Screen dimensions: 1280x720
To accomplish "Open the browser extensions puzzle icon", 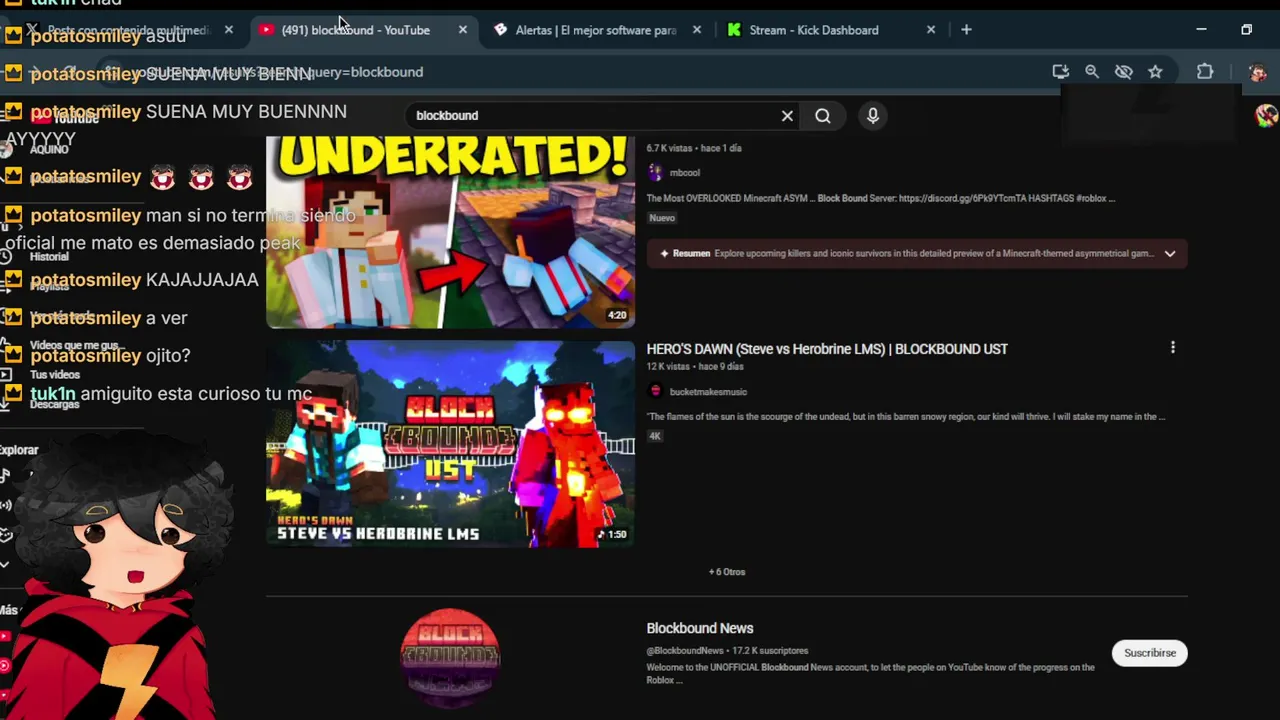I will [1205, 72].
